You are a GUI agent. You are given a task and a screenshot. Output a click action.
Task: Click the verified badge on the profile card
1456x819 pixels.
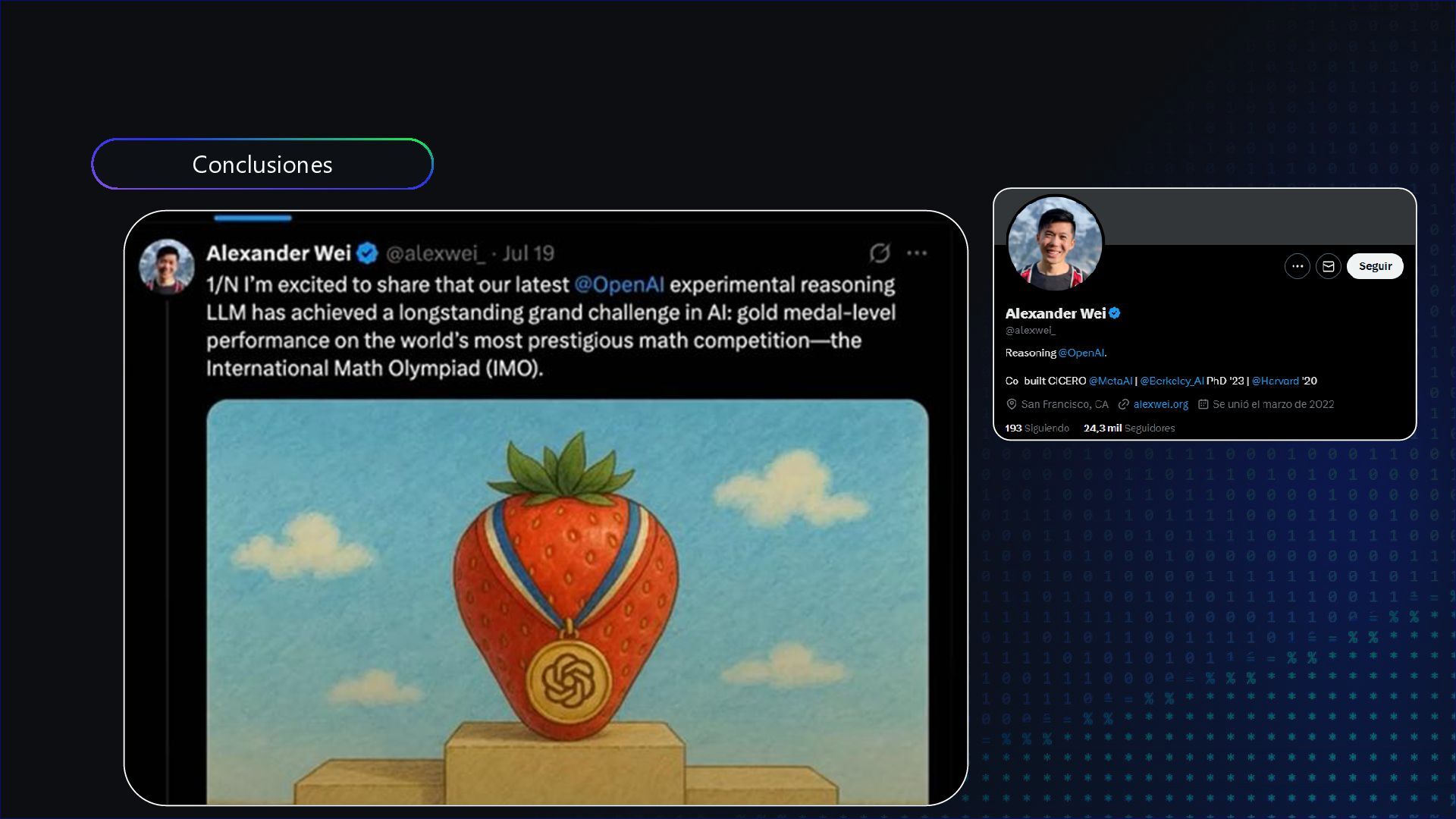point(1115,313)
